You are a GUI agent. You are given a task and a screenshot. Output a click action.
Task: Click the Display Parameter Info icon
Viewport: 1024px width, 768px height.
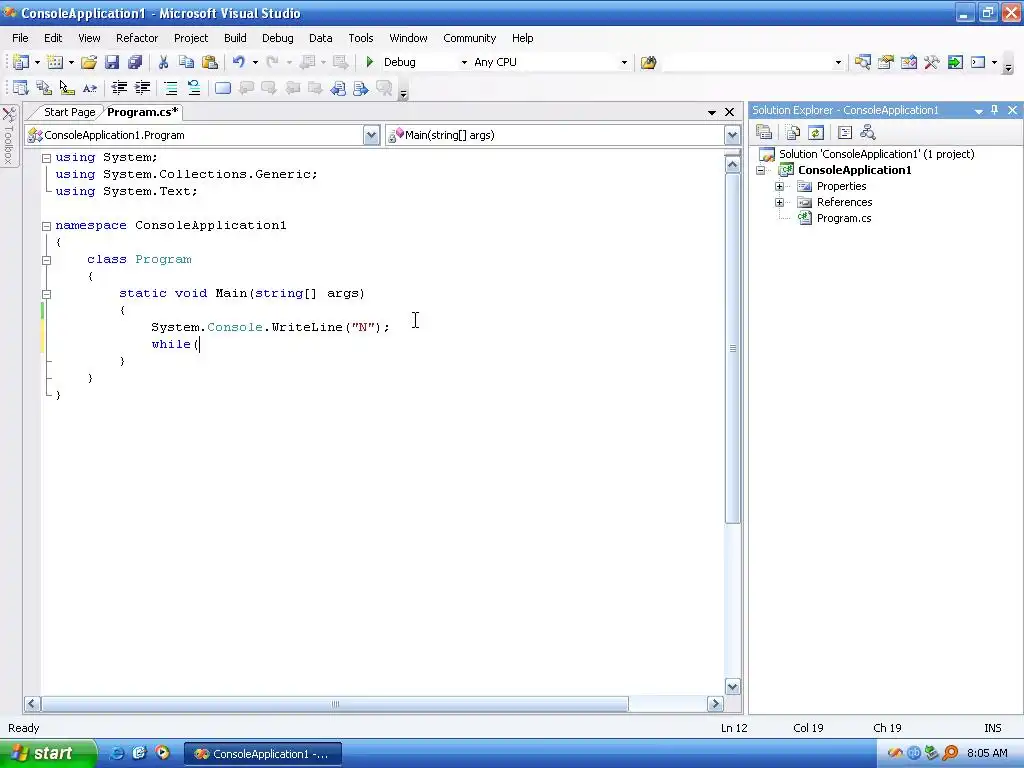pyautogui.click(x=44, y=88)
